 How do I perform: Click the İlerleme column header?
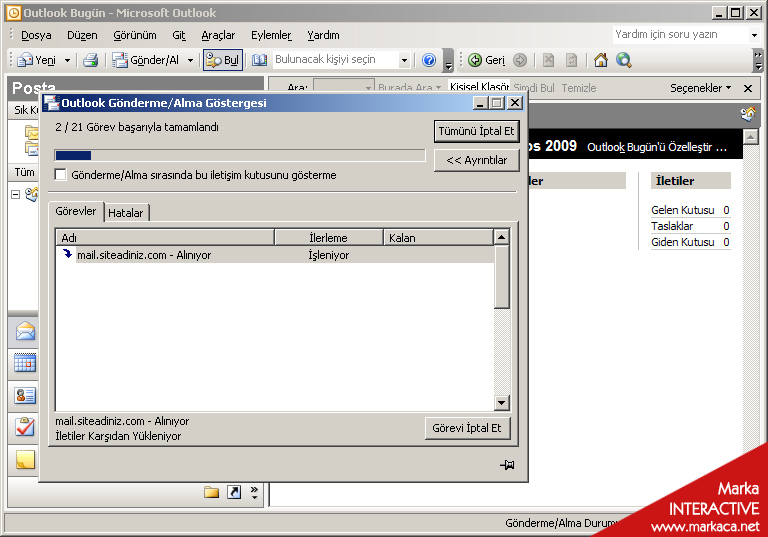[329, 238]
